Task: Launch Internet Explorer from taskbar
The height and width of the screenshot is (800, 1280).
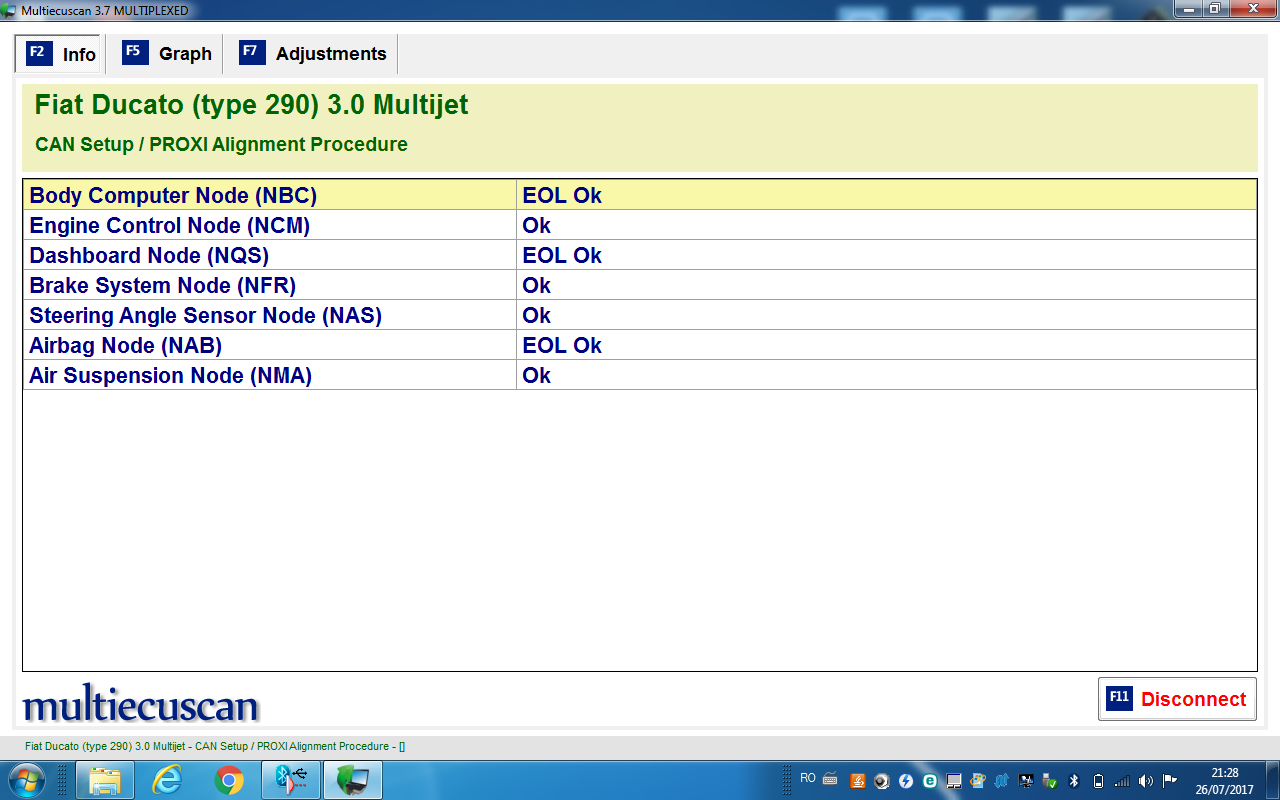Action: [x=167, y=779]
